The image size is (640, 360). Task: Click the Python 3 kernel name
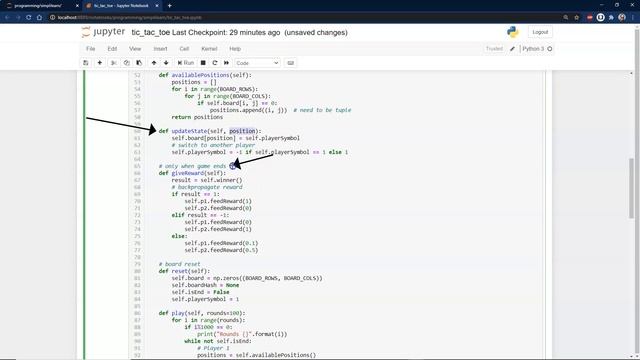pyautogui.click(x=533, y=49)
